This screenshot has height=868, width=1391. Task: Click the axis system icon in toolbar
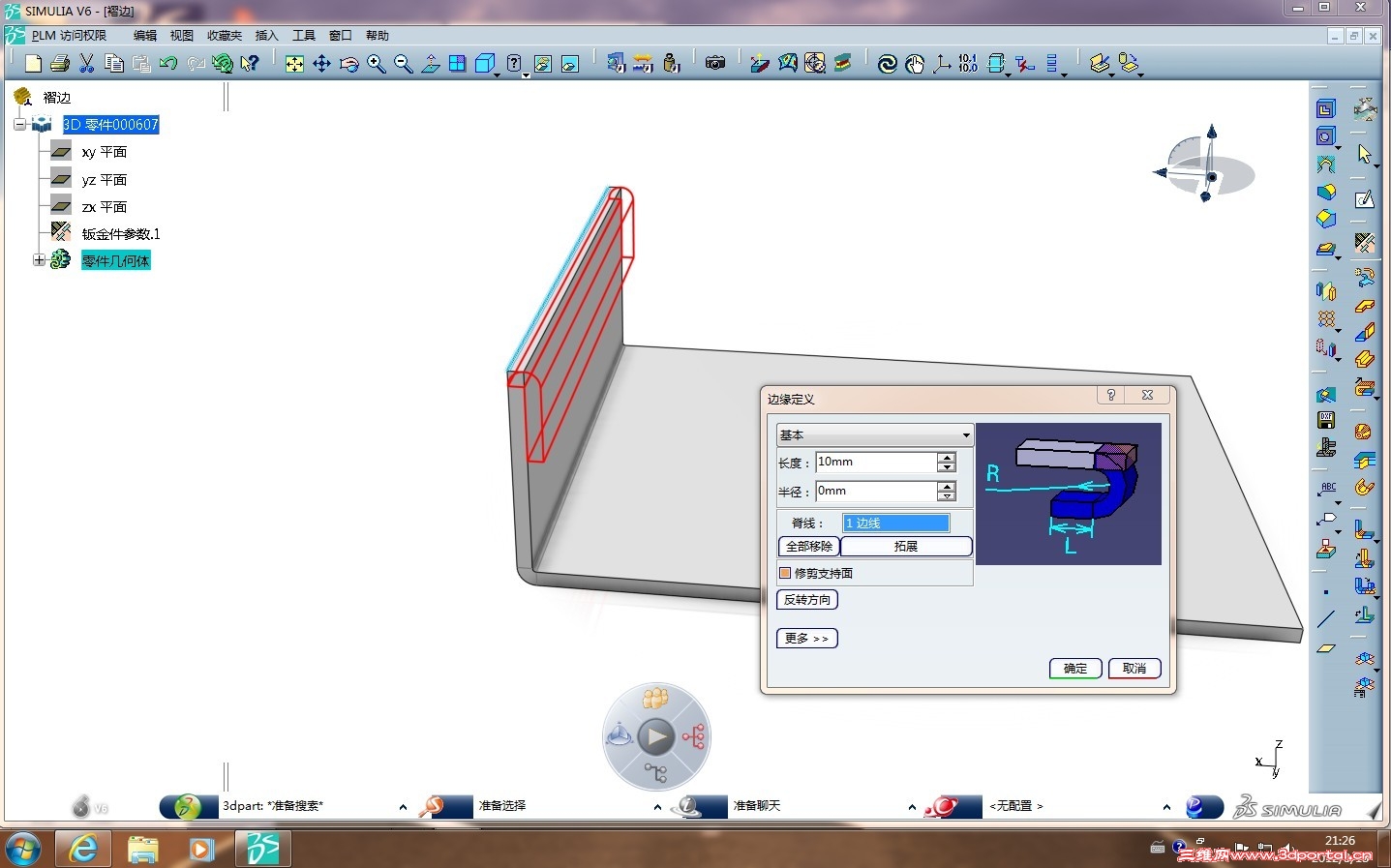click(x=941, y=64)
